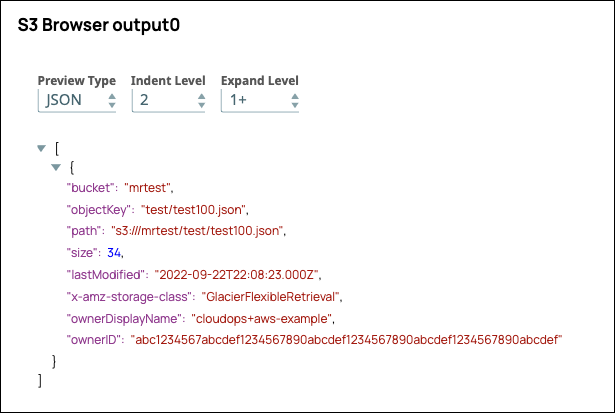Screen dimensions: 615x413
Task: Select the "objectKey" key
Action: tap(98, 209)
